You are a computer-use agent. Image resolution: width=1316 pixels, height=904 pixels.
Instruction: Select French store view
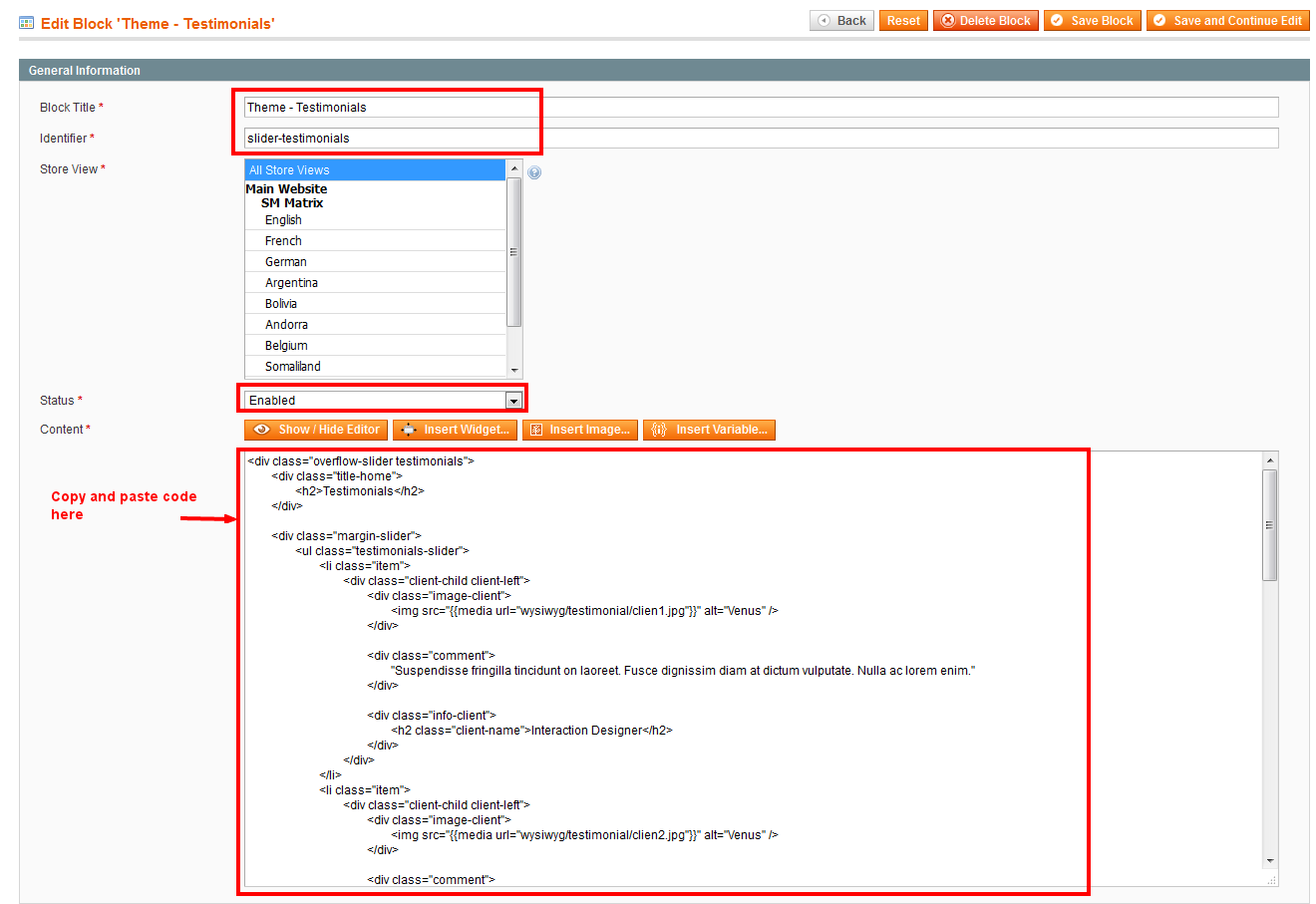click(x=376, y=241)
